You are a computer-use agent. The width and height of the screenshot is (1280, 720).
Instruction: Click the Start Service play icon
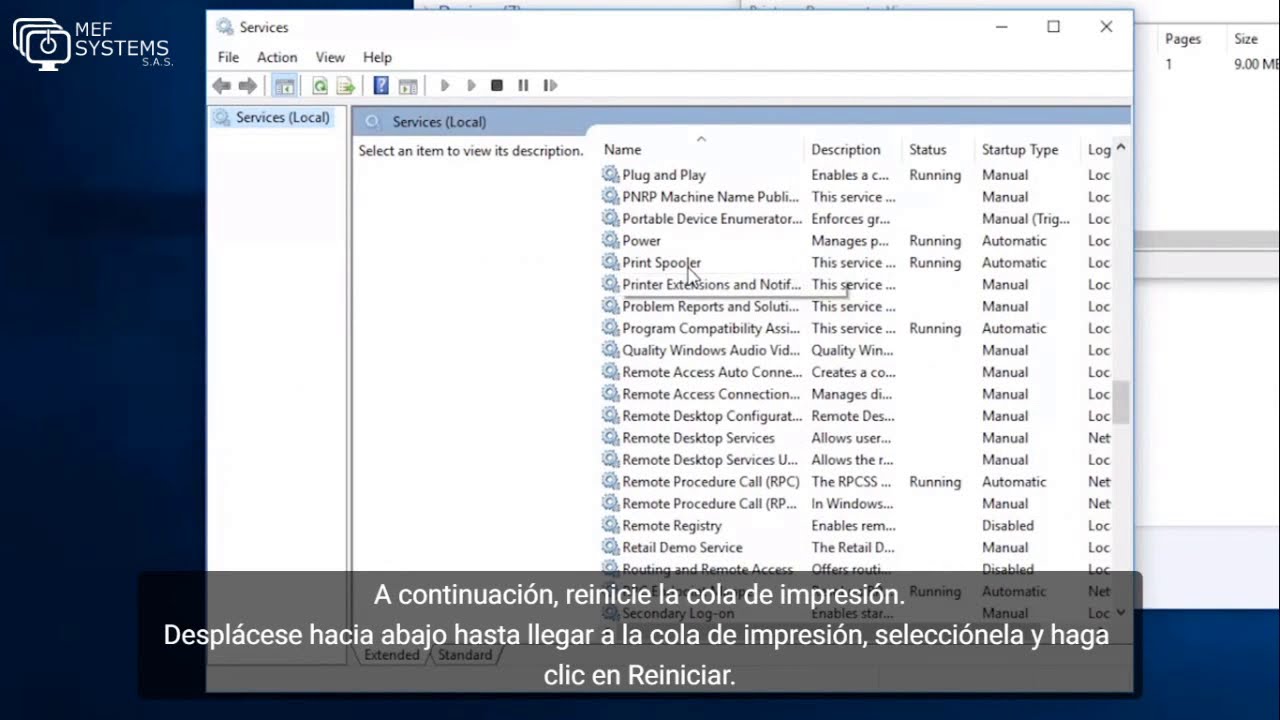tap(445, 86)
